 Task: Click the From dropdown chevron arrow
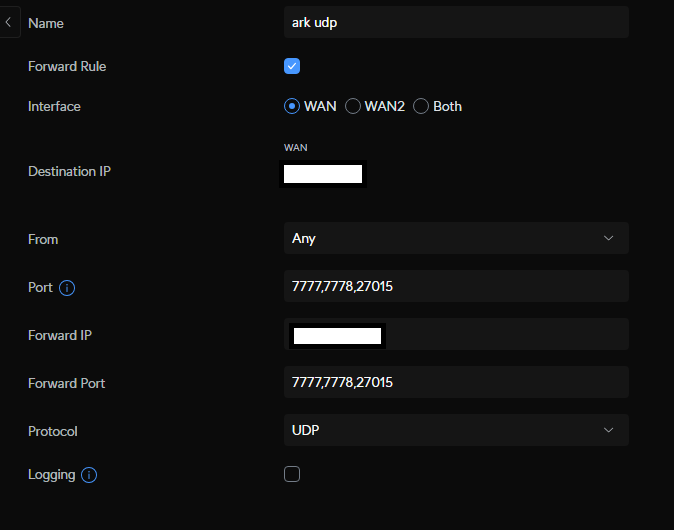(608, 238)
